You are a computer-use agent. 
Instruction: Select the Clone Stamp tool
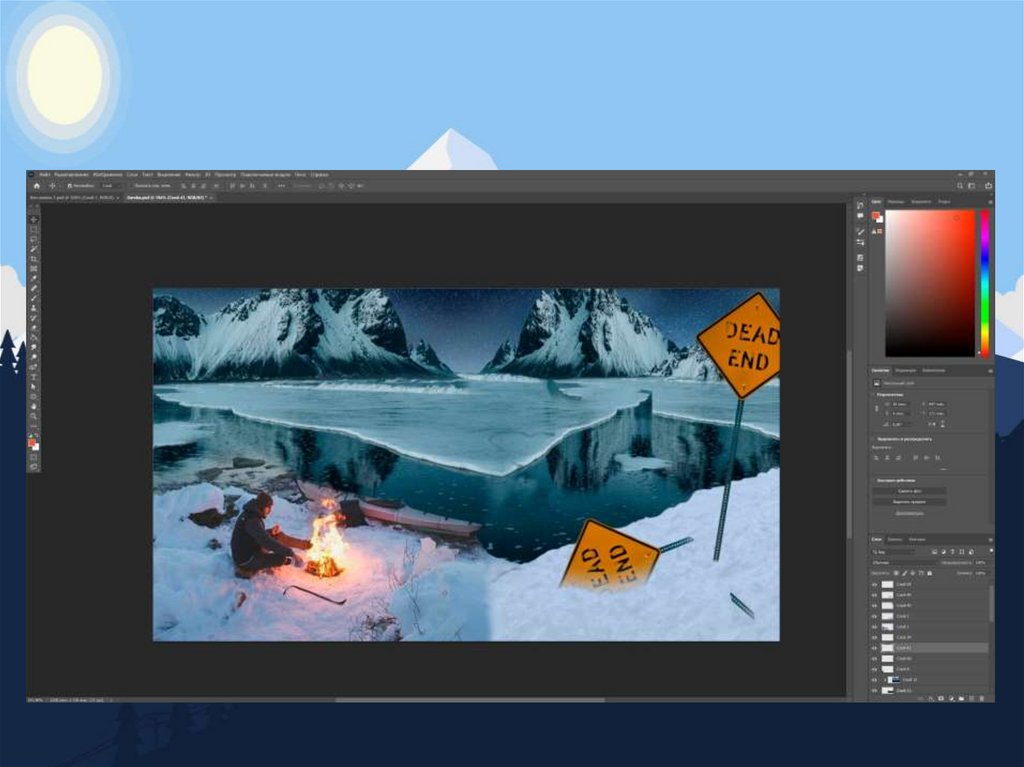point(34,308)
